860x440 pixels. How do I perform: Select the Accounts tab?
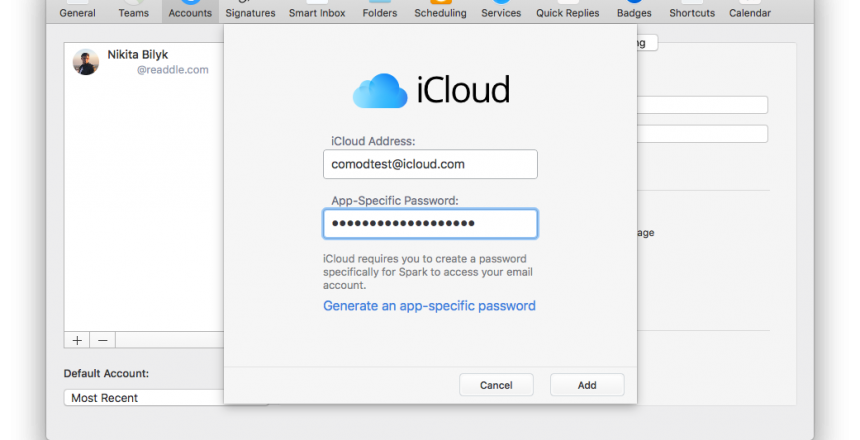(x=190, y=11)
